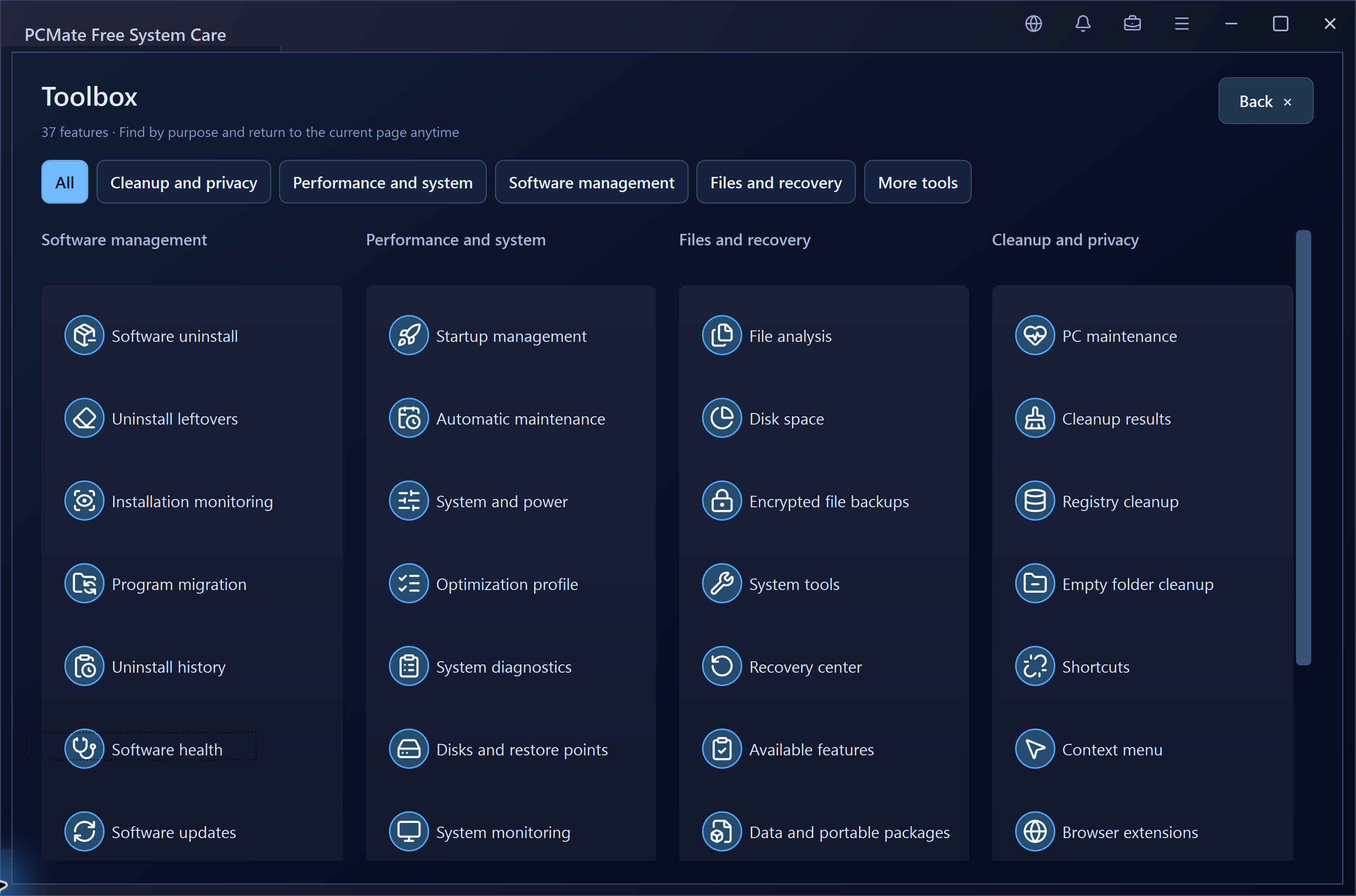Open the Disks and restore points icon

tap(409, 749)
